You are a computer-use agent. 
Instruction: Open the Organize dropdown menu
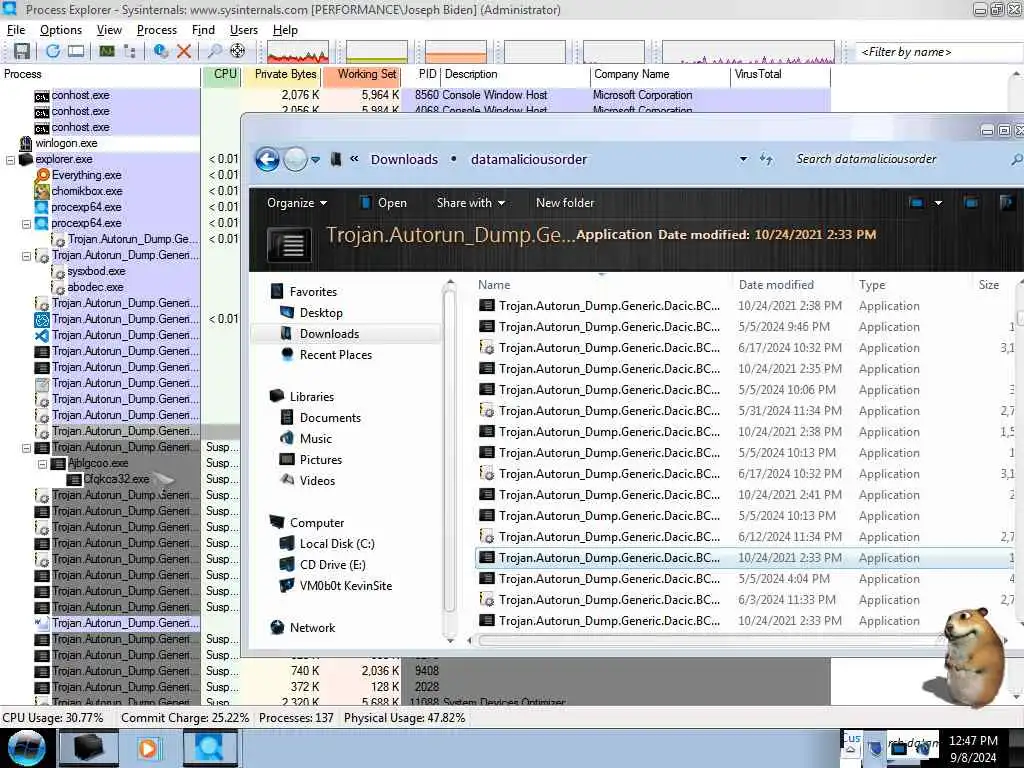296,203
